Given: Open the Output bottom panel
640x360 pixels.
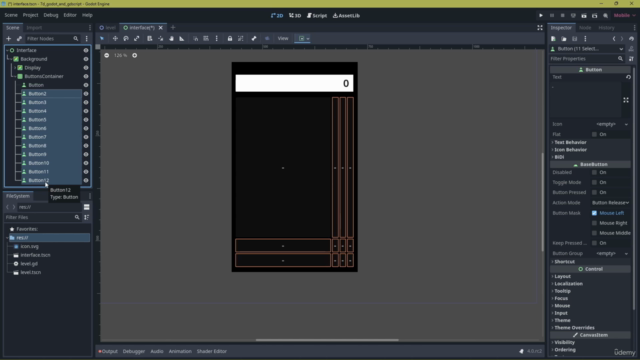Looking at the screenshot, I should click(x=108, y=351).
